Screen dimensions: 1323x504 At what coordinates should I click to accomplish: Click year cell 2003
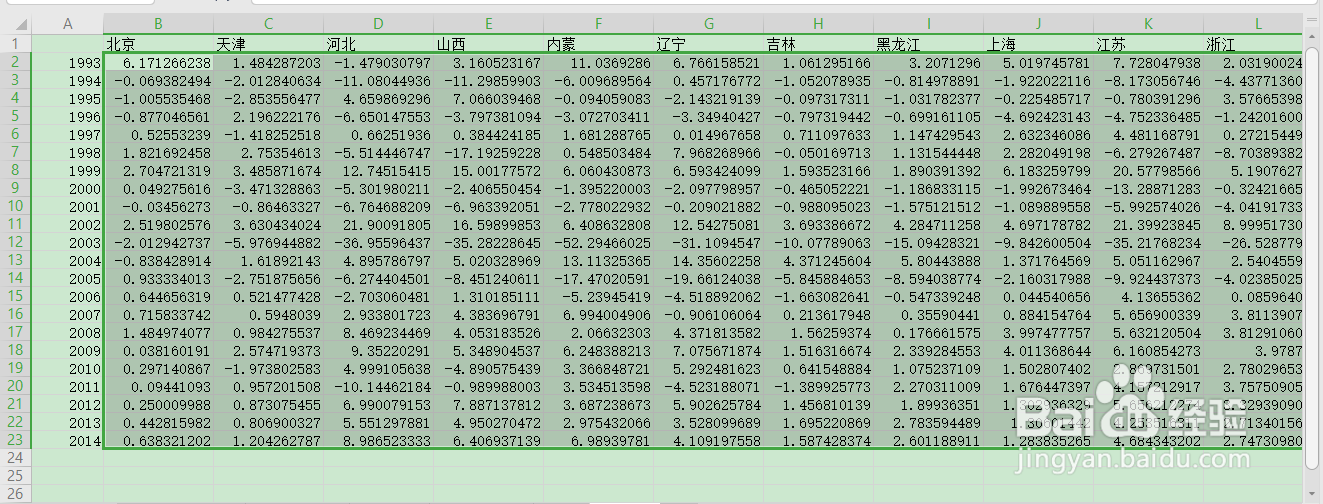tap(67, 242)
